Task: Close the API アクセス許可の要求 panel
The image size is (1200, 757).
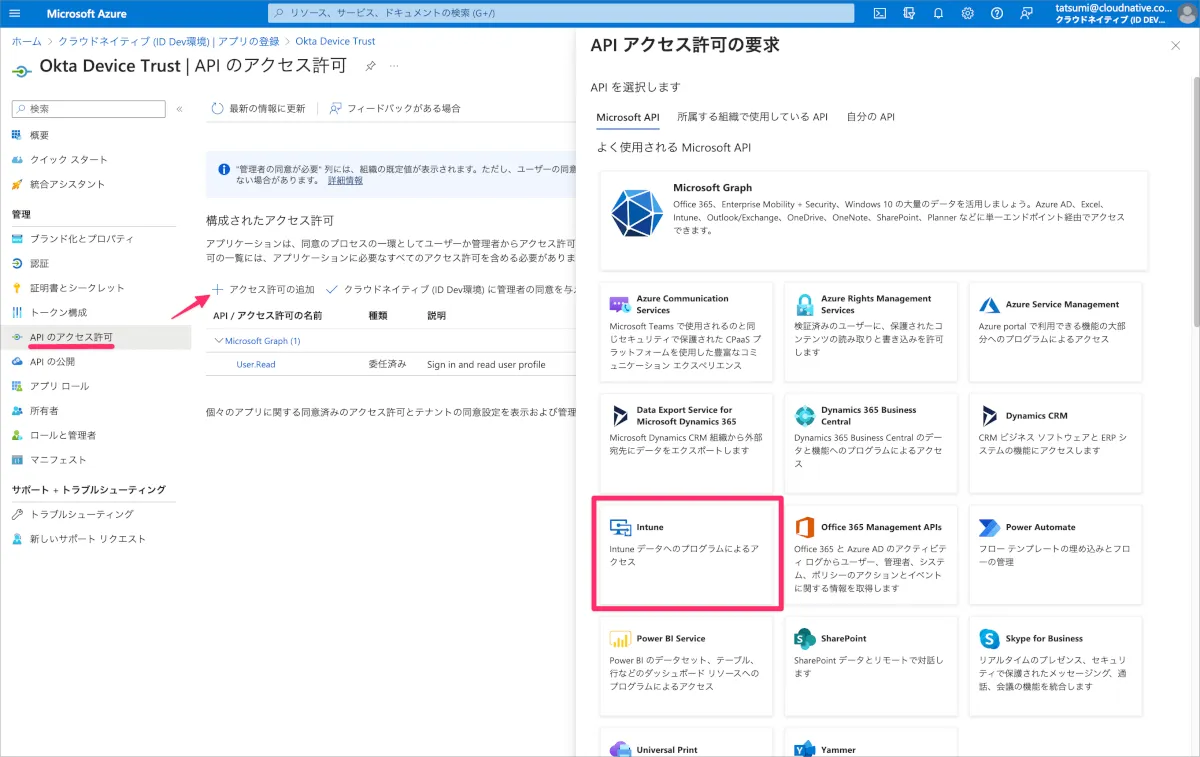Action: point(1175,46)
